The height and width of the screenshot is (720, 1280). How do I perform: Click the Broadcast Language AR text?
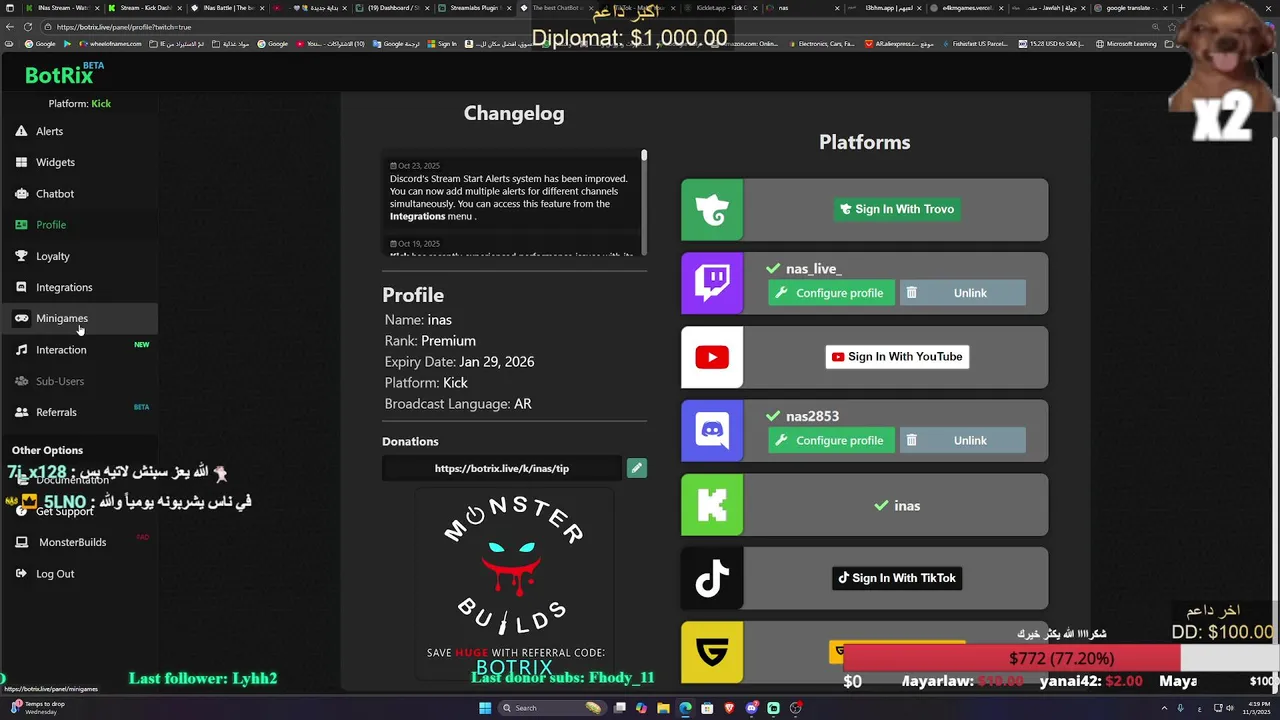458,404
